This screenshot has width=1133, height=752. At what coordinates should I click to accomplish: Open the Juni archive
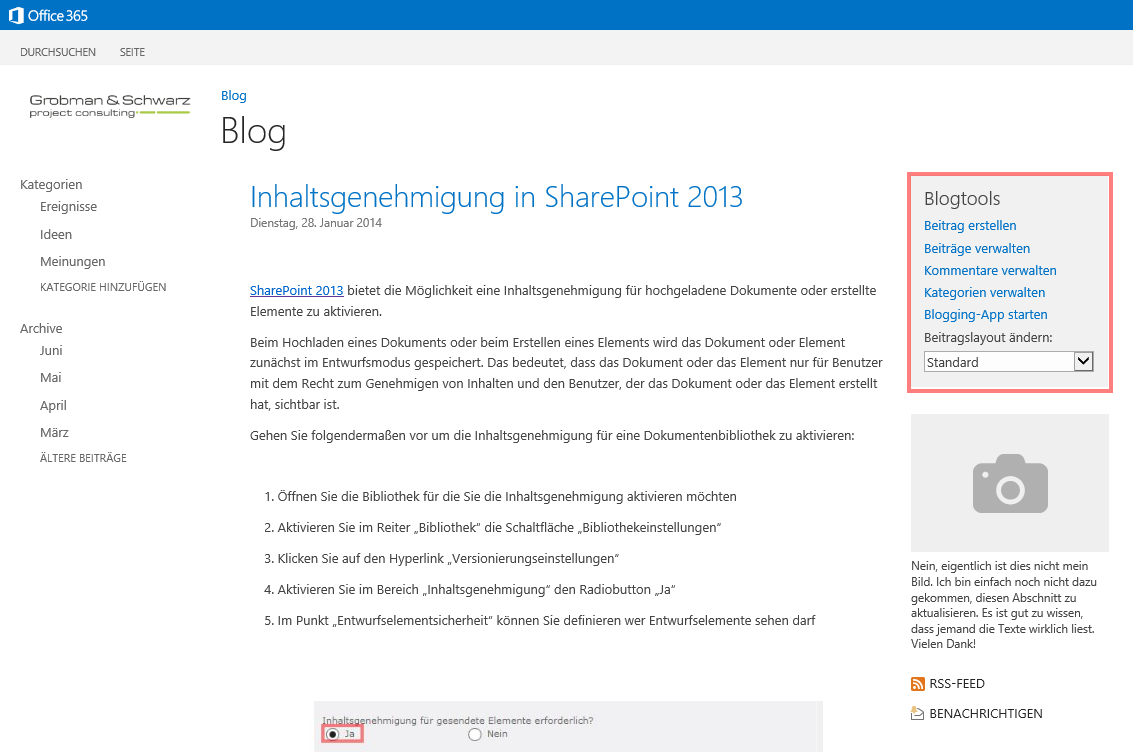[x=51, y=350]
